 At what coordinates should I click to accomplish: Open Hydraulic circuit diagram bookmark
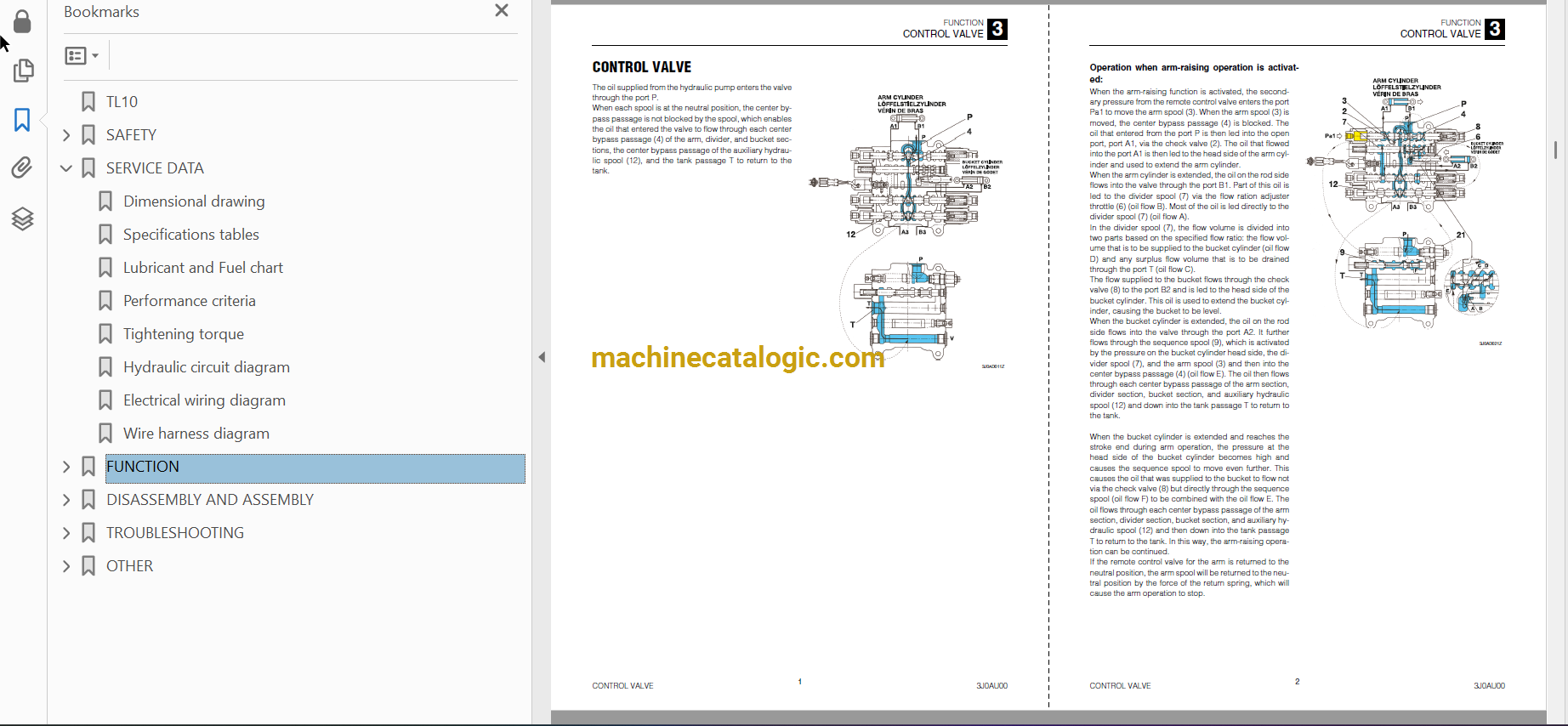[x=207, y=367]
